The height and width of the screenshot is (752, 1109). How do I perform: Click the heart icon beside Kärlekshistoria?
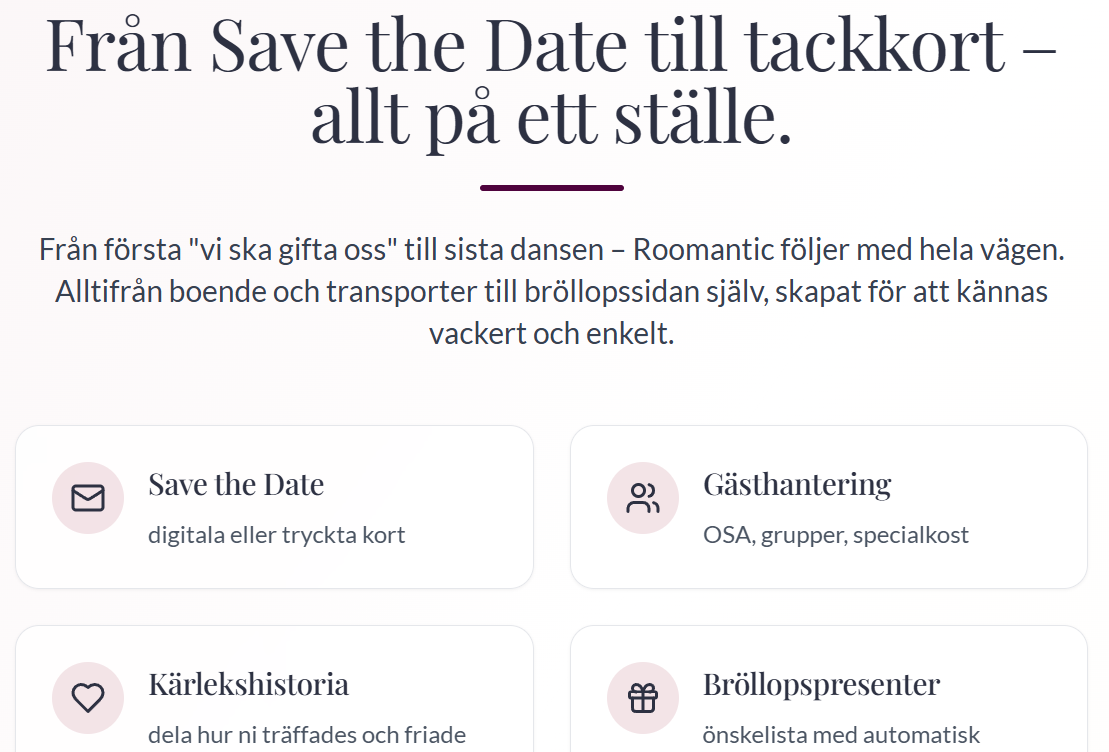coord(88,698)
